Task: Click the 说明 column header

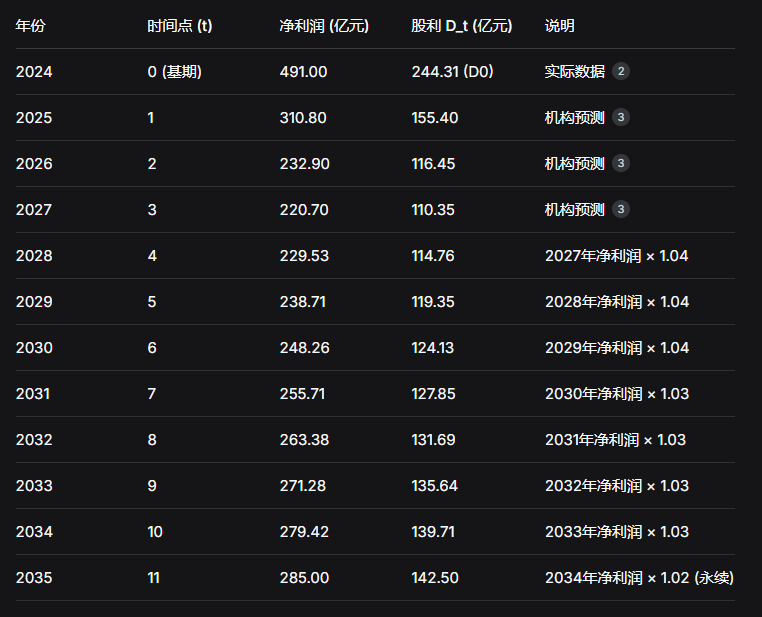Action: pos(560,25)
